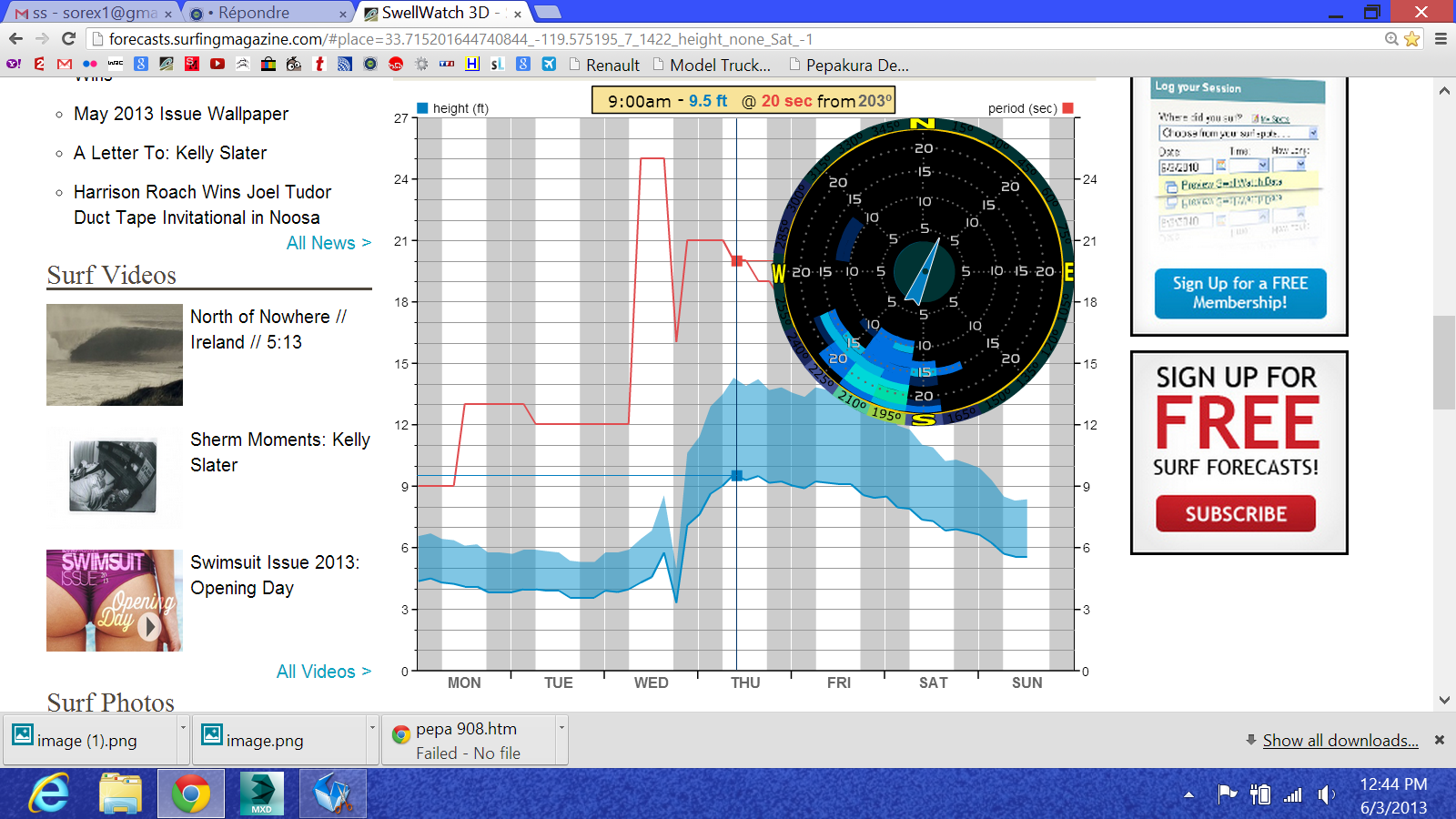Click the Flickr bookmark icon
Viewport: 1456px width, 819px height.
pos(89,64)
